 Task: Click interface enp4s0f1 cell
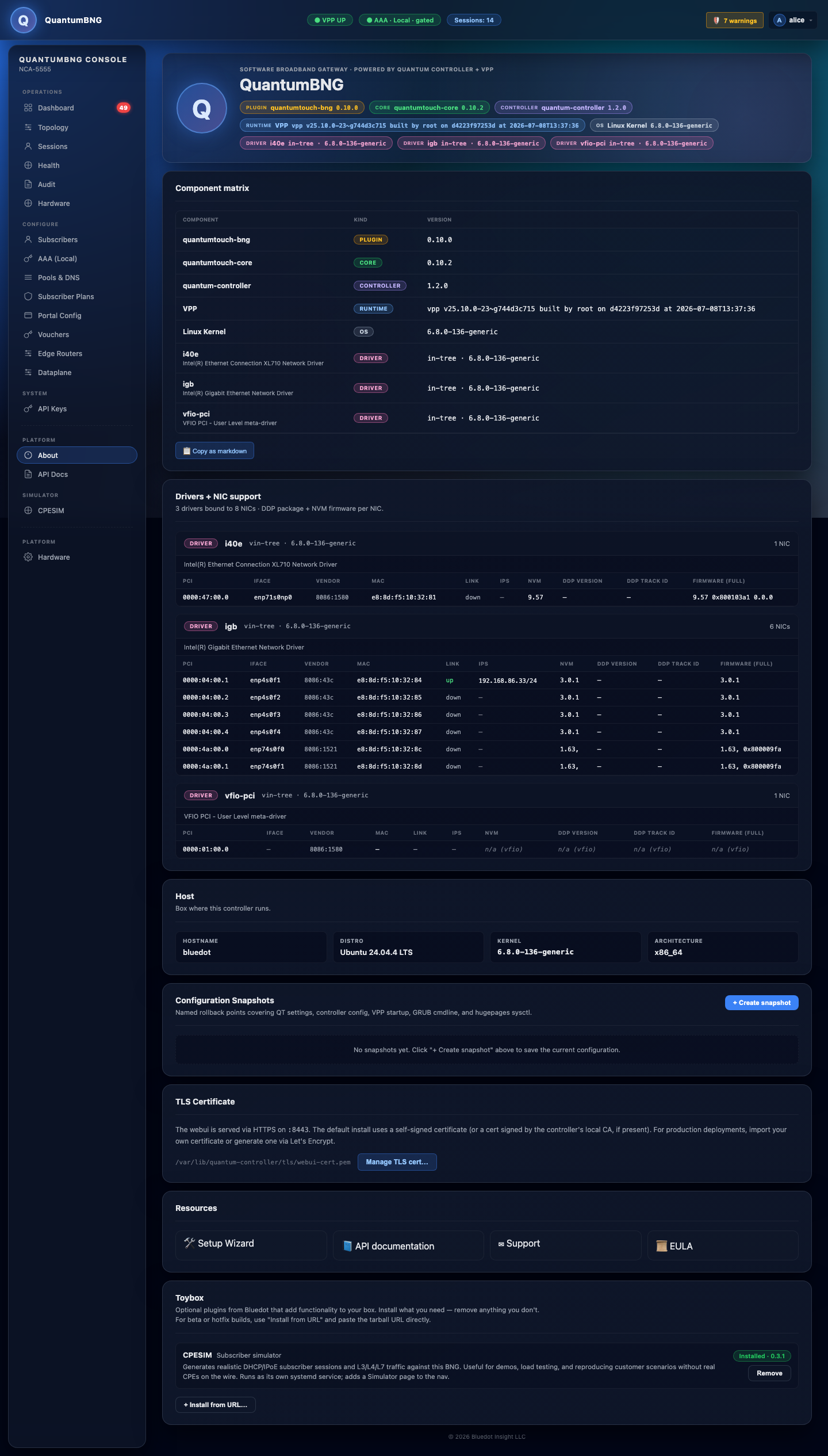(265, 681)
